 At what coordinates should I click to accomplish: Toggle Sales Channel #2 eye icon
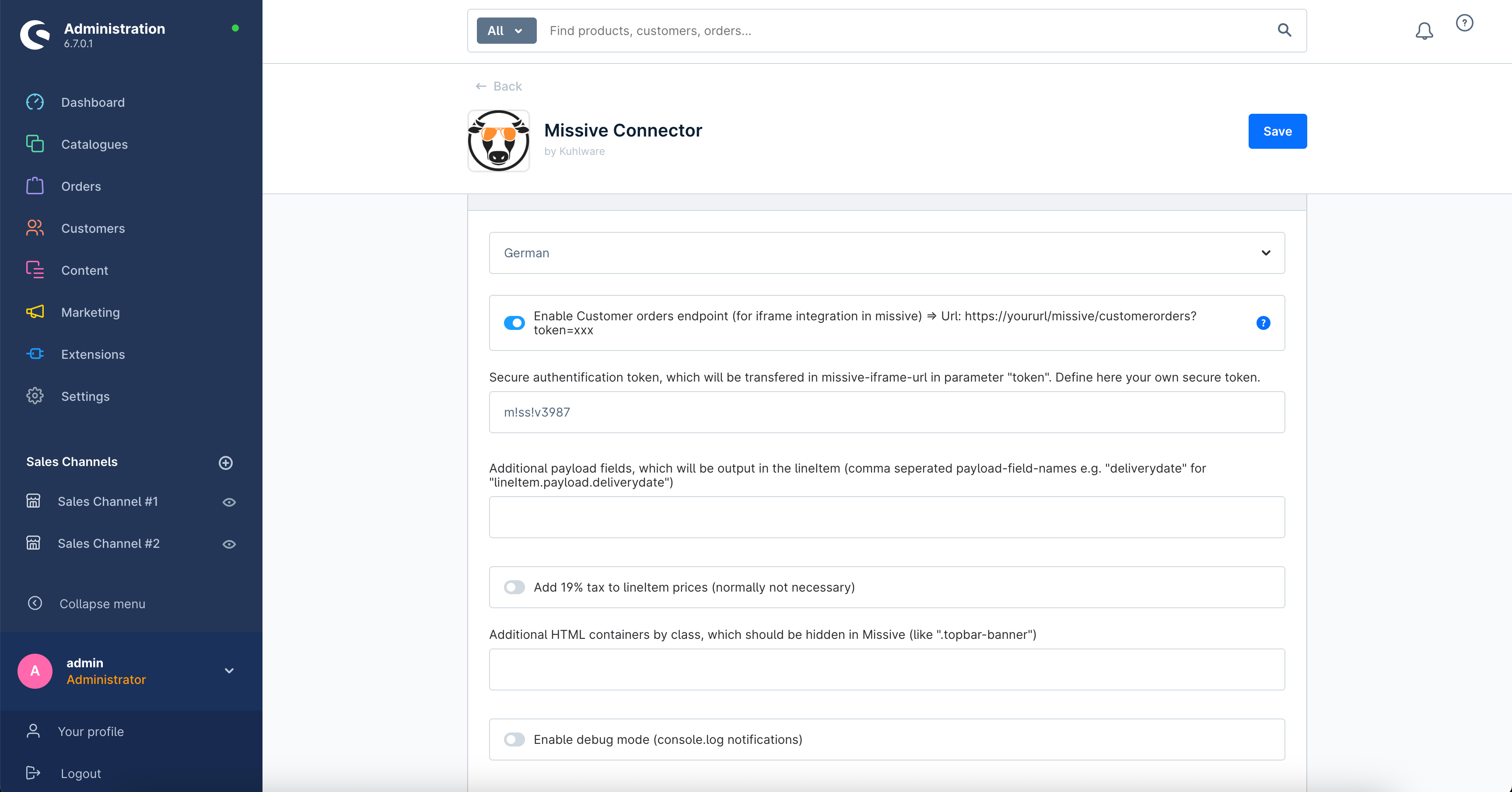click(x=229, y=544)
